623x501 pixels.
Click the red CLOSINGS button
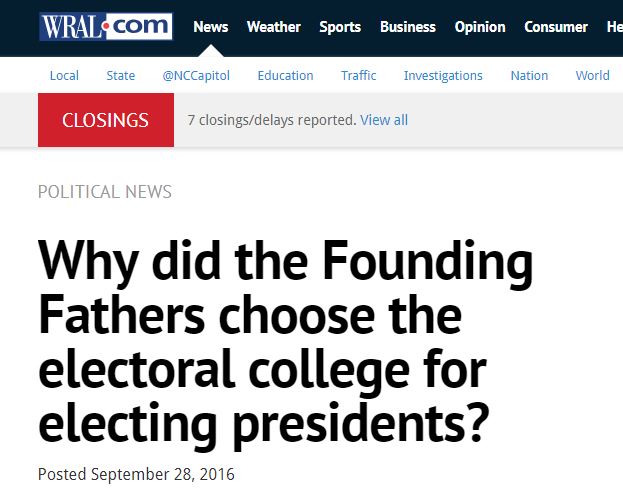105,121
